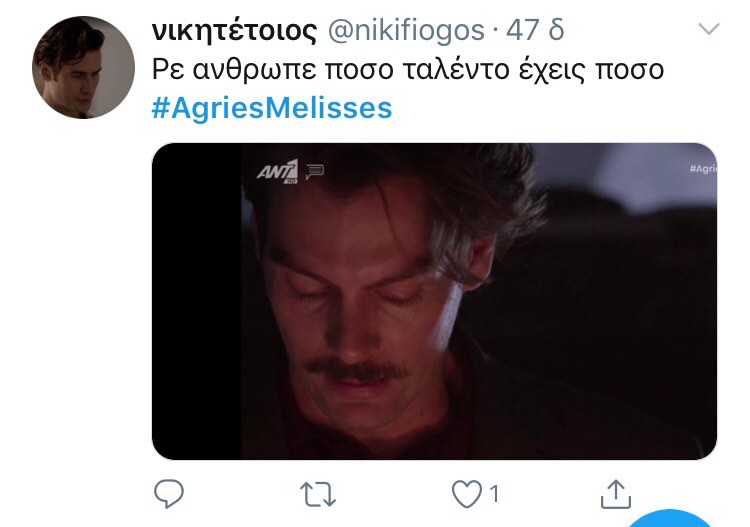The width and height of the screenshot is (750, 527).
Task: Retweet the post with the arrows icon
Action: pyautogui.click(x=318, y=494)
